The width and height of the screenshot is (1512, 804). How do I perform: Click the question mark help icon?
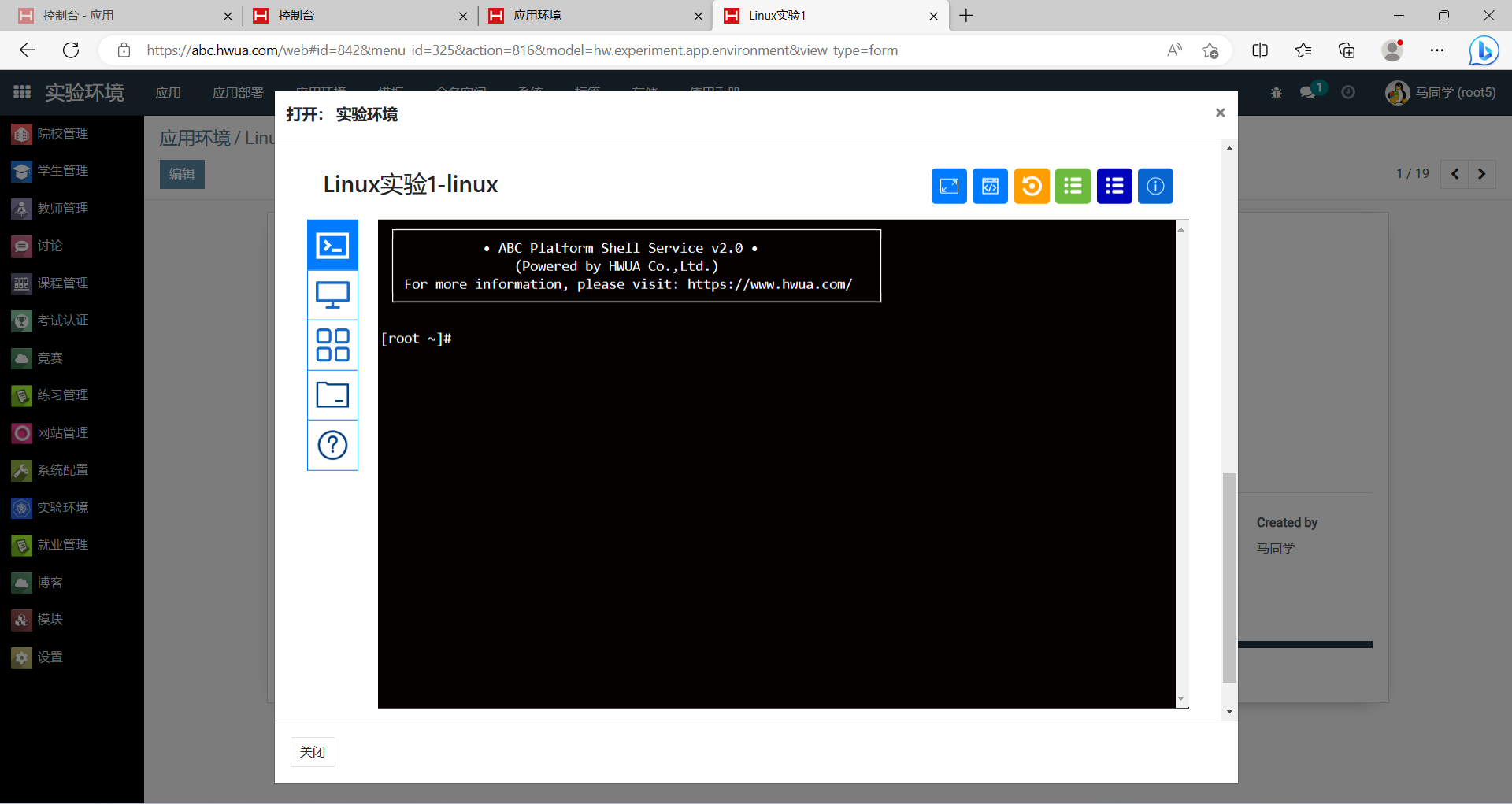click(x=332, y=445)
